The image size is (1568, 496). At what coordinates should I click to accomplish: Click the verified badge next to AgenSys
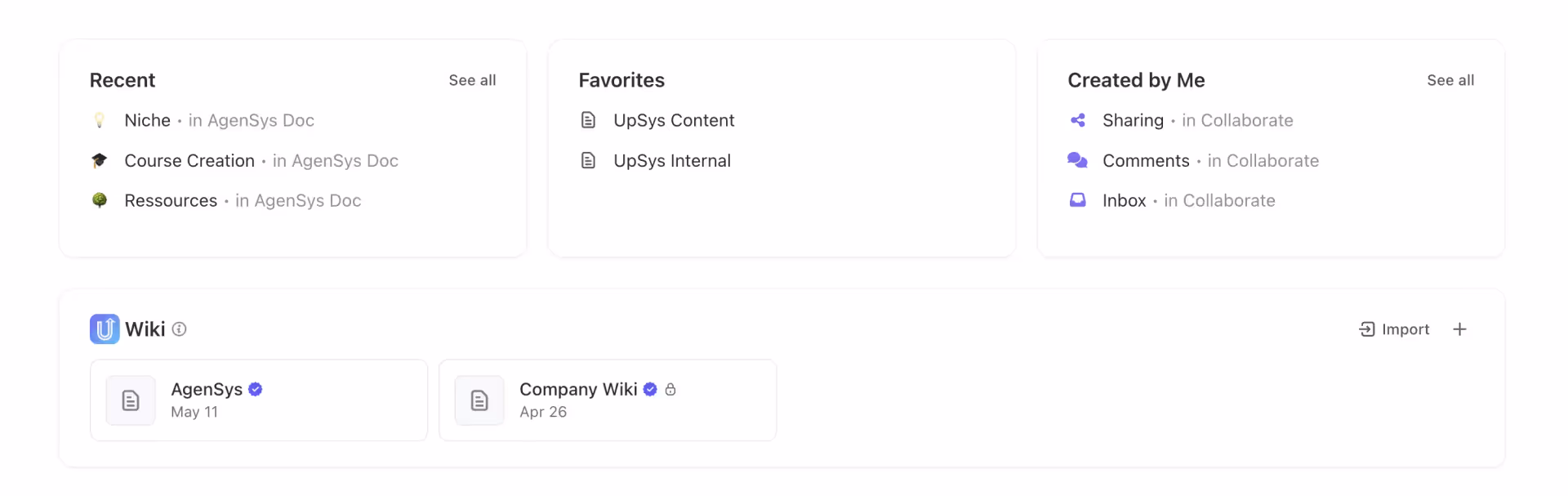point(255,390)
